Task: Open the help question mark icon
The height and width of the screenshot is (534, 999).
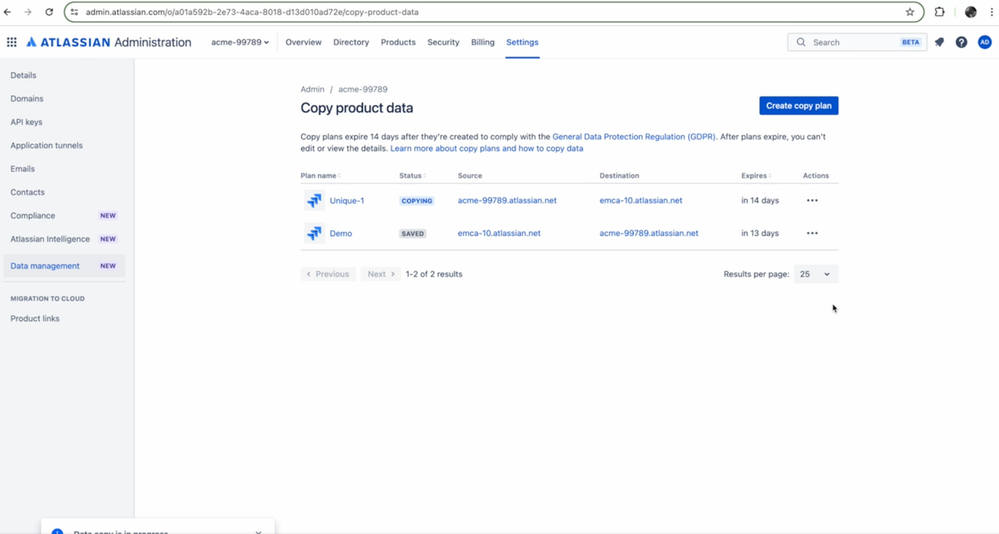Action: 961,42
